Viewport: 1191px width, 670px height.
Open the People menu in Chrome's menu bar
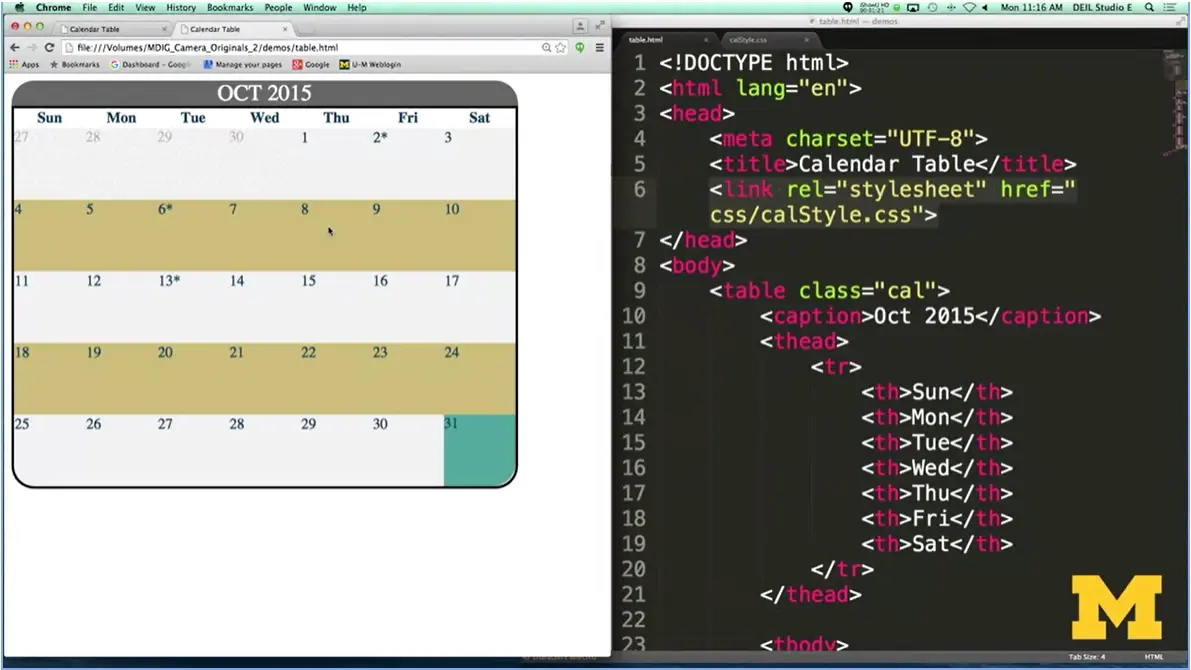pos(278,7)
